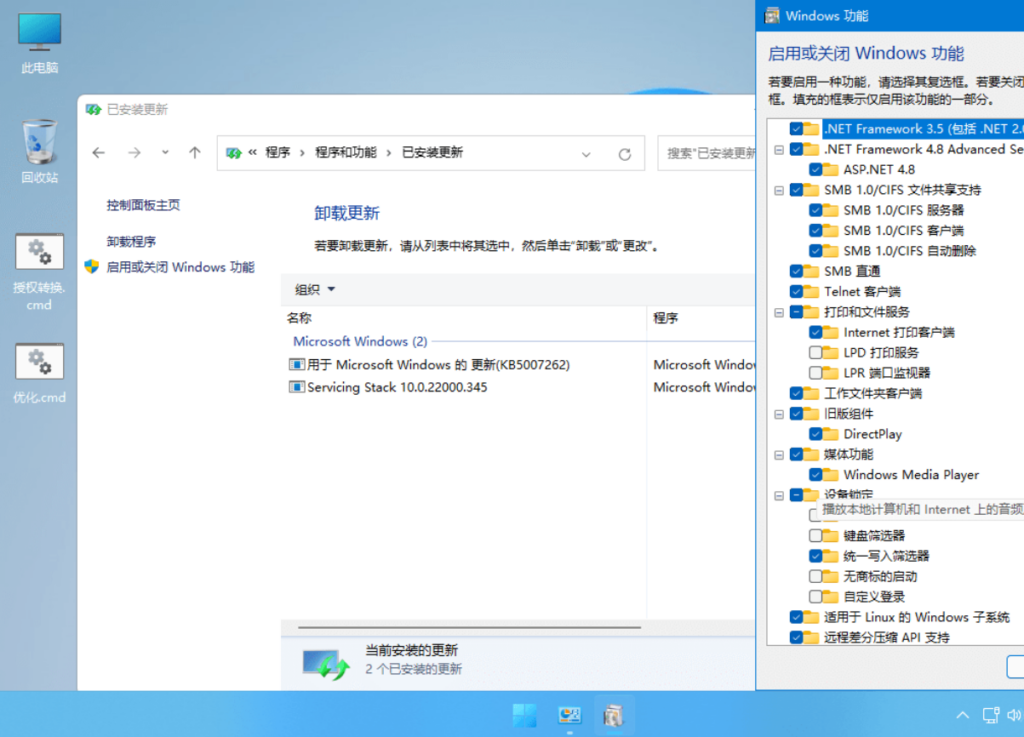Enable 键盘筛选器 checkbox
The width and height of the screenshot is (1024, 737).
tap(816, 536)
